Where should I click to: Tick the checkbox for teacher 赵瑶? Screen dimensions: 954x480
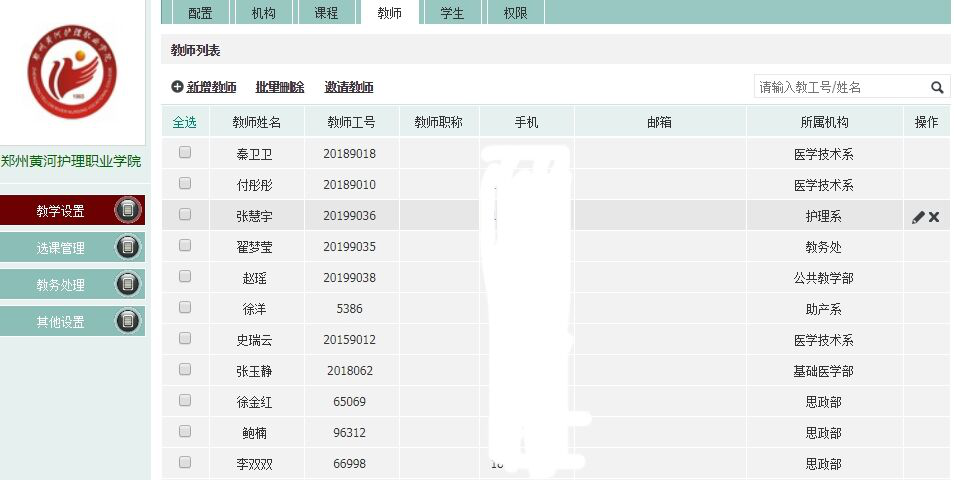pyautogui.click(x=184, y=277)
